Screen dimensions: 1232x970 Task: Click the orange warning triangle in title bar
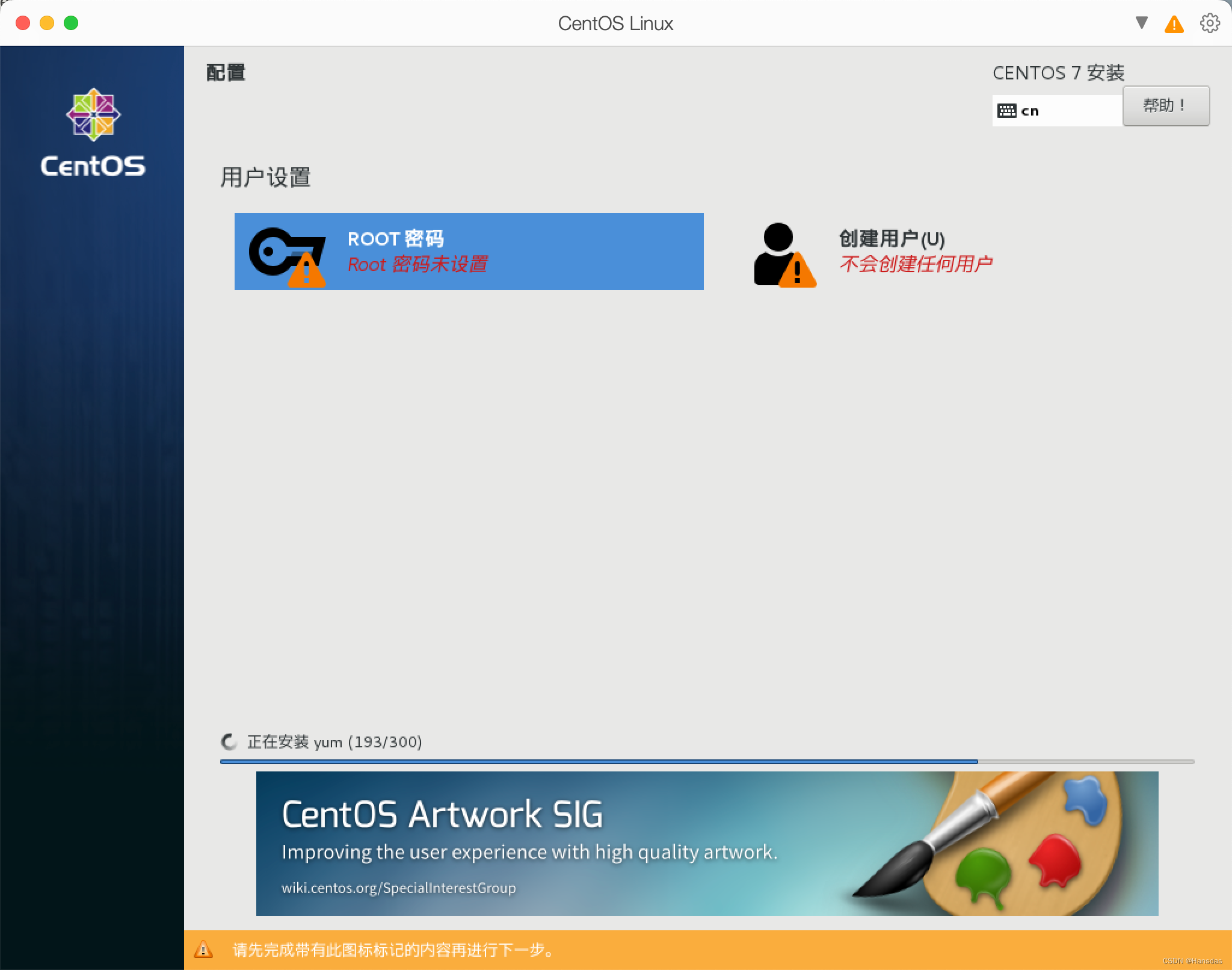[1174, 24]
